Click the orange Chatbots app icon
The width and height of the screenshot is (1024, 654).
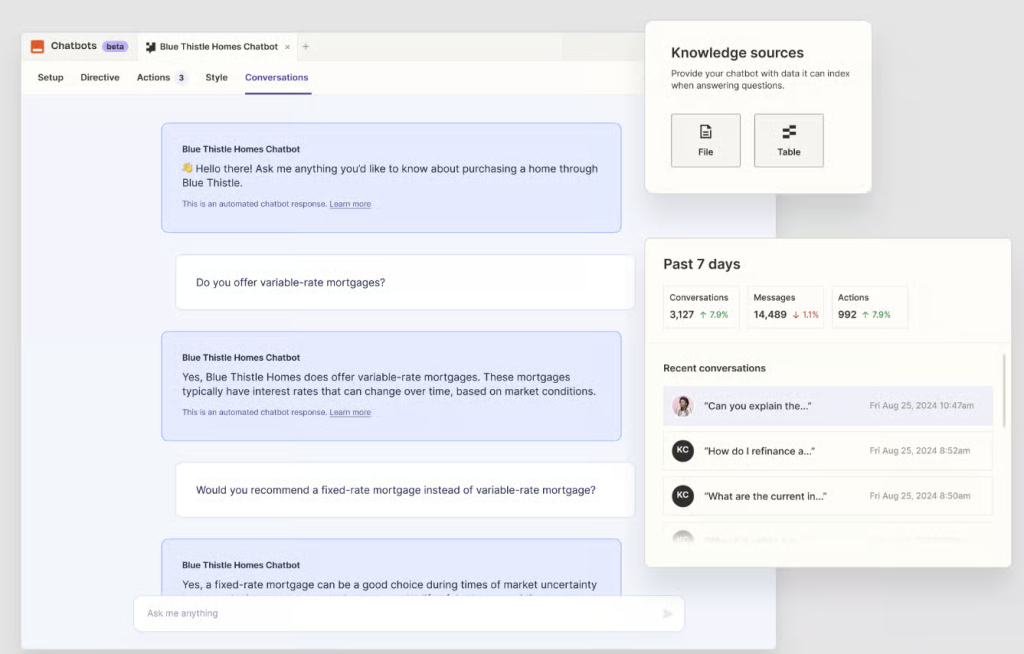[37, 45]
